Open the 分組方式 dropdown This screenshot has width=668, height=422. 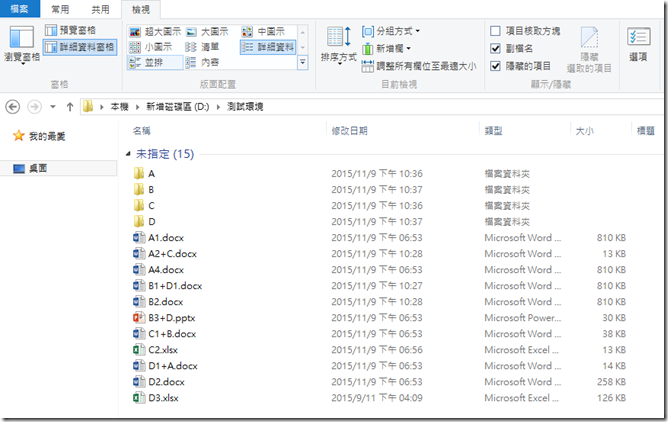[x=397, y=31]
